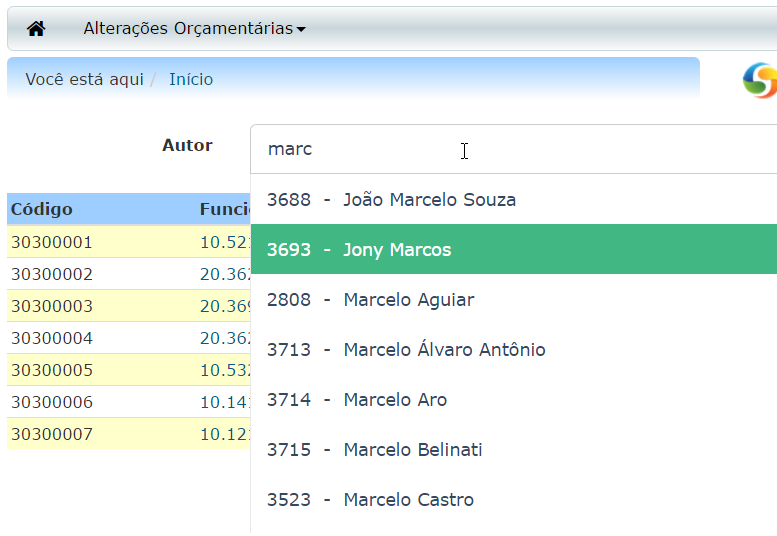The width and height of the screenshot is (777, 536).
Task: Click table row code 30300001
Action: (x=51, y=242)
